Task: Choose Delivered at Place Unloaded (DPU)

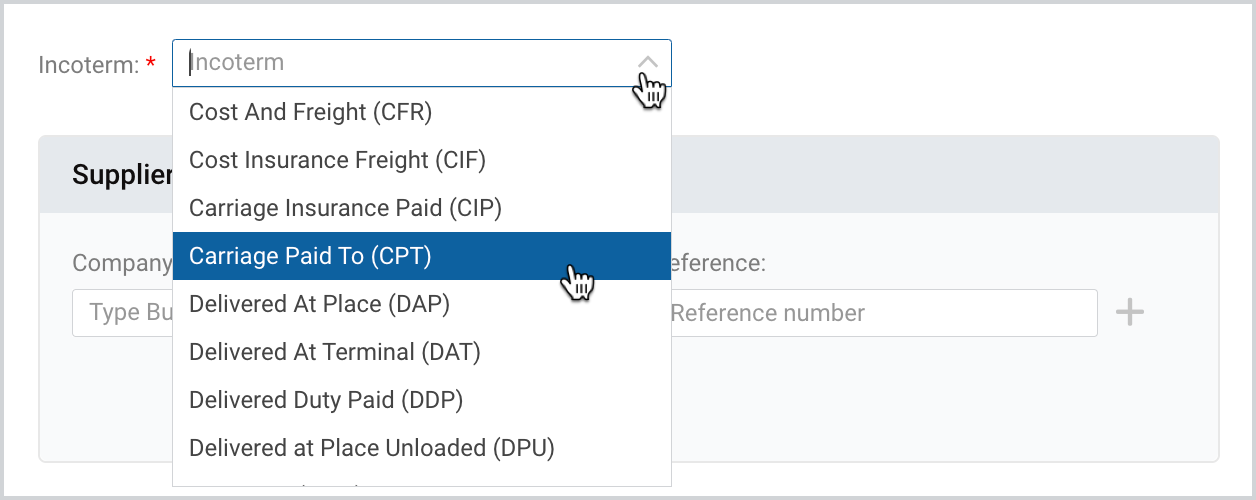Action: (421, 448)
